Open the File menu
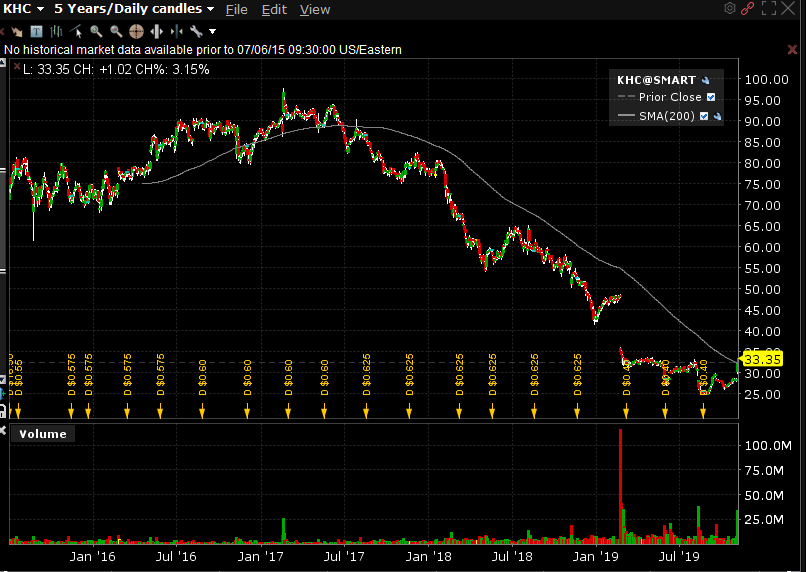Image resolution: width=806 pixels, height=572 pixels. click(x=236, y=9)
